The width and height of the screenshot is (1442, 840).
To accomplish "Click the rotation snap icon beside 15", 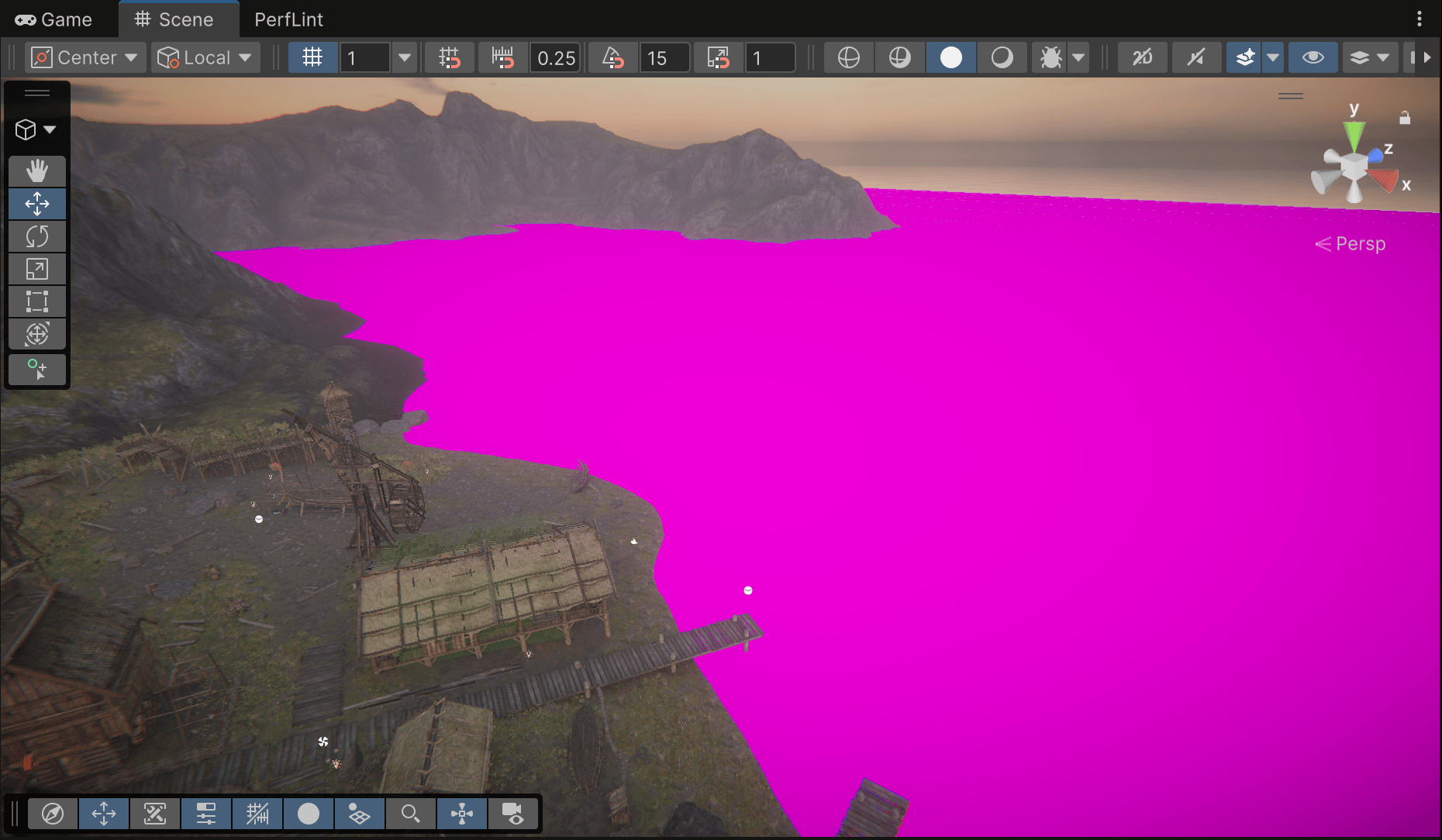I will 613,57.
